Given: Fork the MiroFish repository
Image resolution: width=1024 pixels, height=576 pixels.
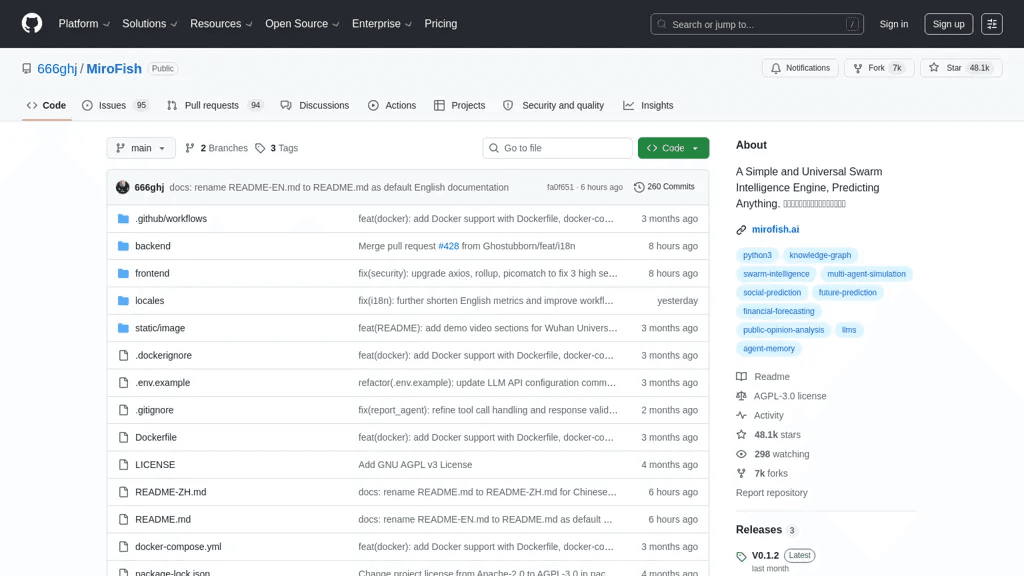Looking at the screenshot, I should tap(879, 68).
